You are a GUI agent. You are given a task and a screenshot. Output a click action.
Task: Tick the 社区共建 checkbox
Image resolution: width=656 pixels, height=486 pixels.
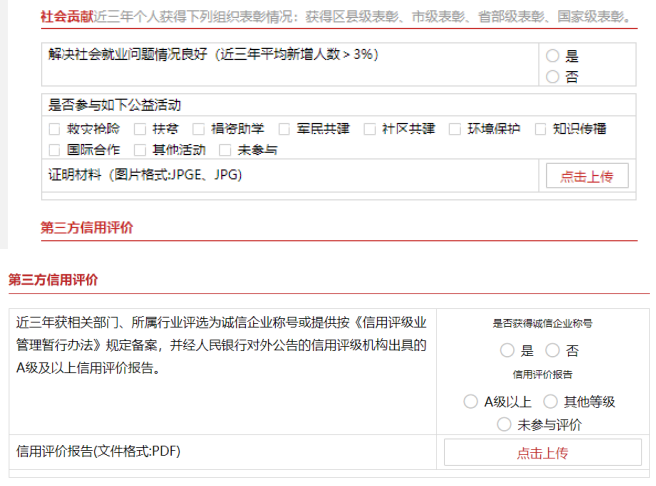370,129
